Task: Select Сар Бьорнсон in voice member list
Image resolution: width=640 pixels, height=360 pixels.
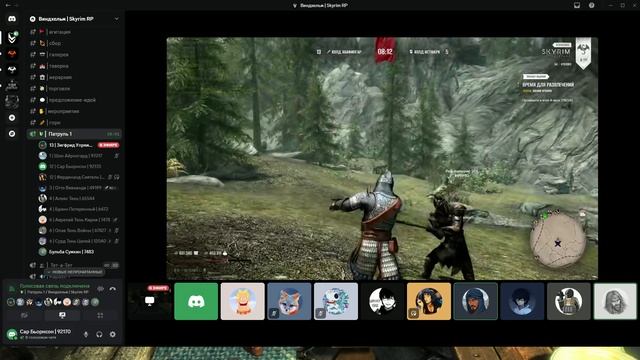Action: click(79, 167)
